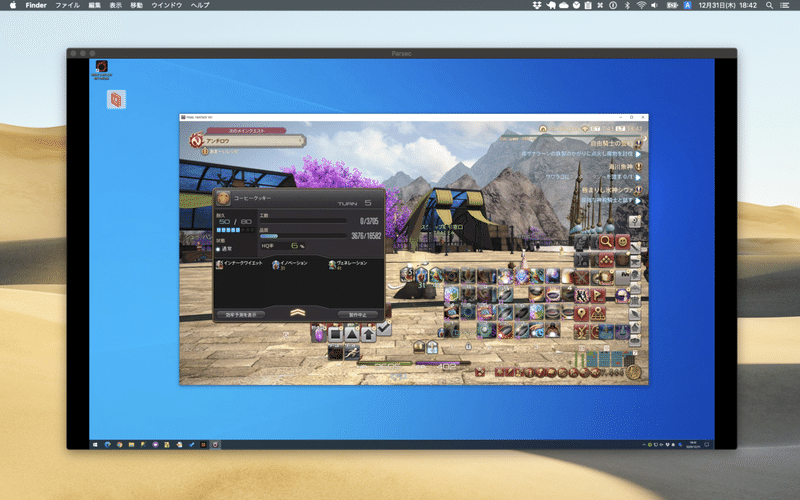Image resolution: width=800 pixels, height=500 pixels.
Task: Click the purple crystal hotbar icon
Action: tap(319, 335)
